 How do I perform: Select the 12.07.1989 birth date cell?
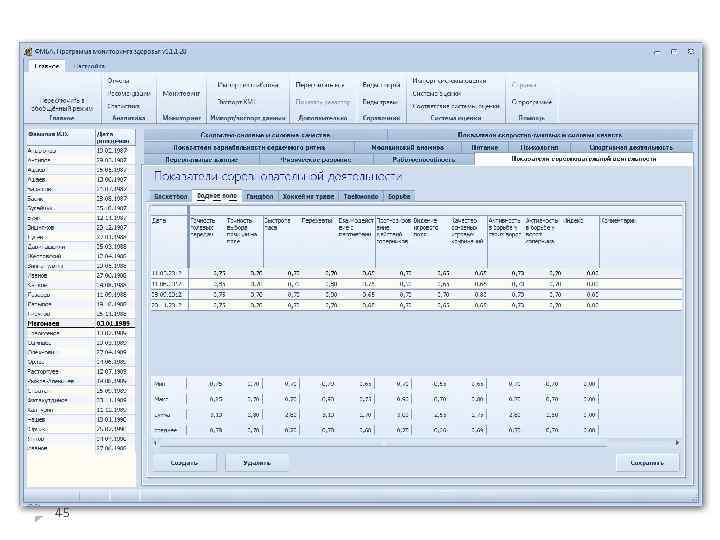pos(115,371)
